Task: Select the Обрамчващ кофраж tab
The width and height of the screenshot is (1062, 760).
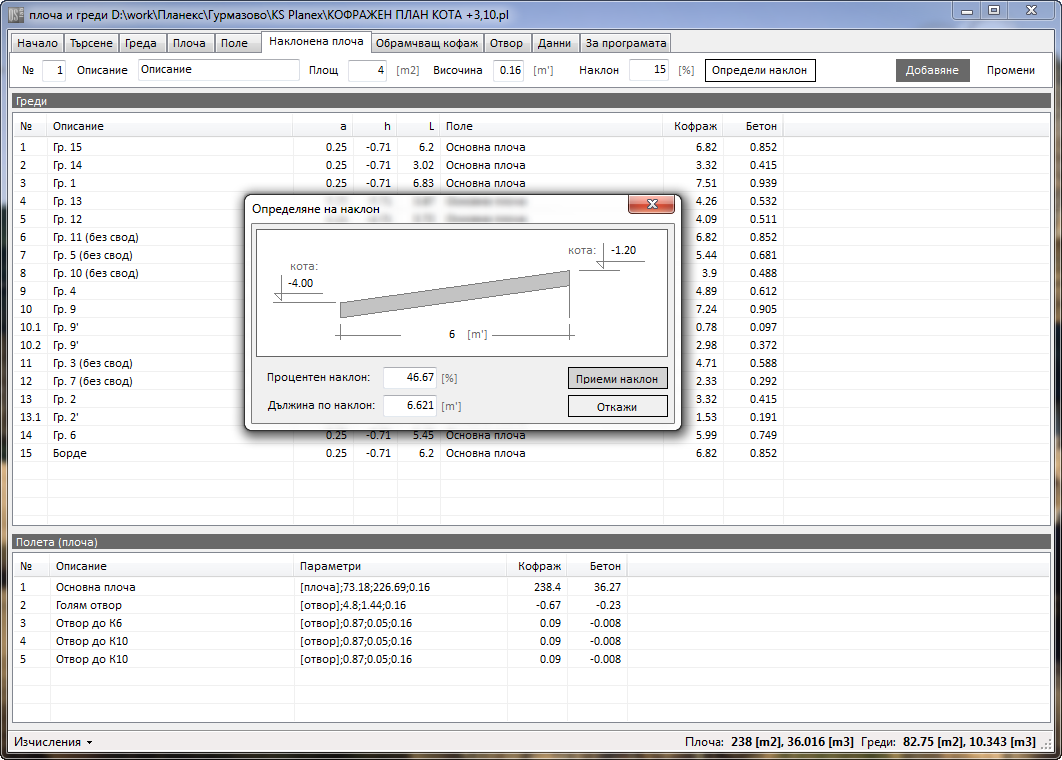Action: click(427, 44)
